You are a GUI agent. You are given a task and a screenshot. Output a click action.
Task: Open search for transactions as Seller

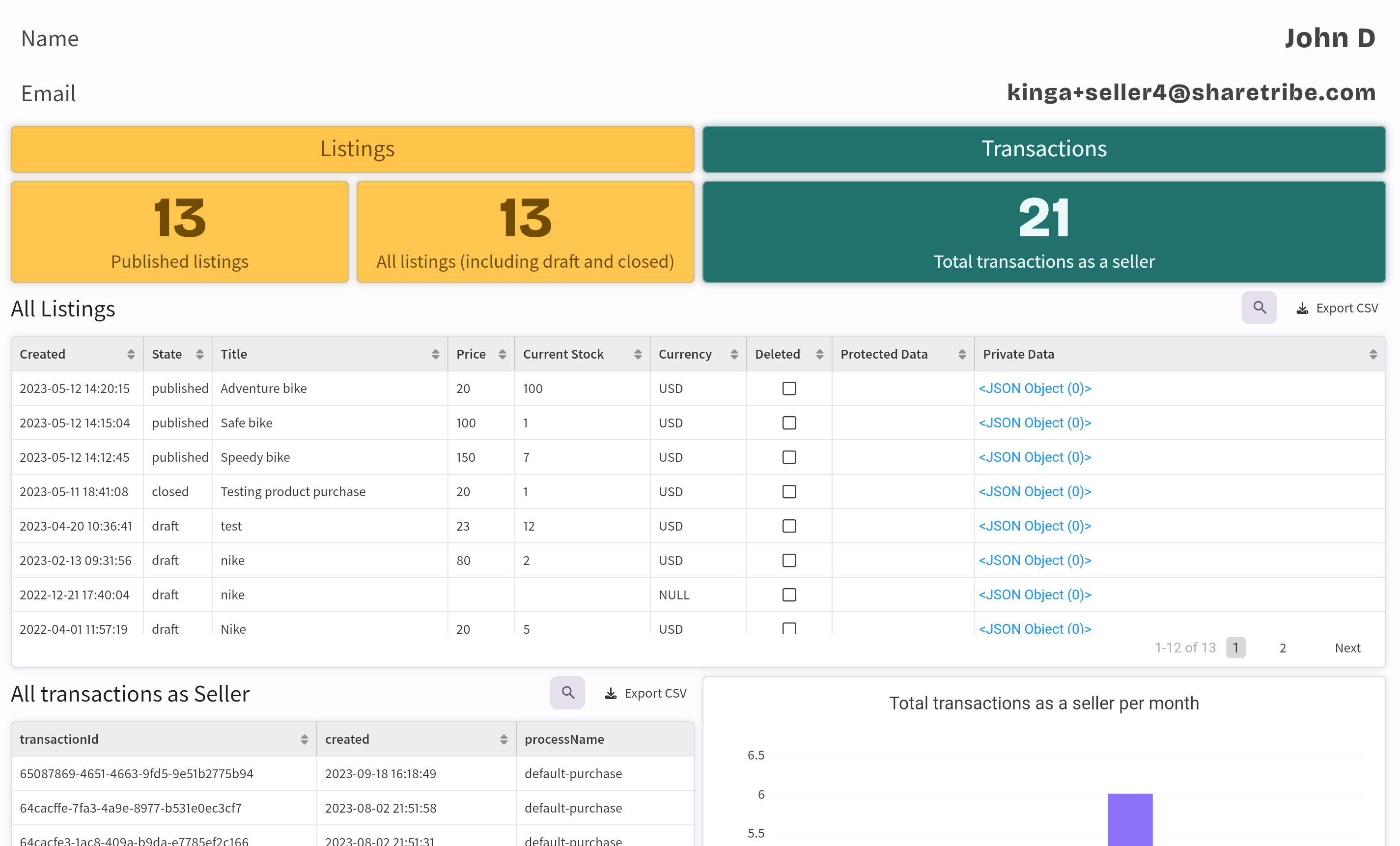567,693
